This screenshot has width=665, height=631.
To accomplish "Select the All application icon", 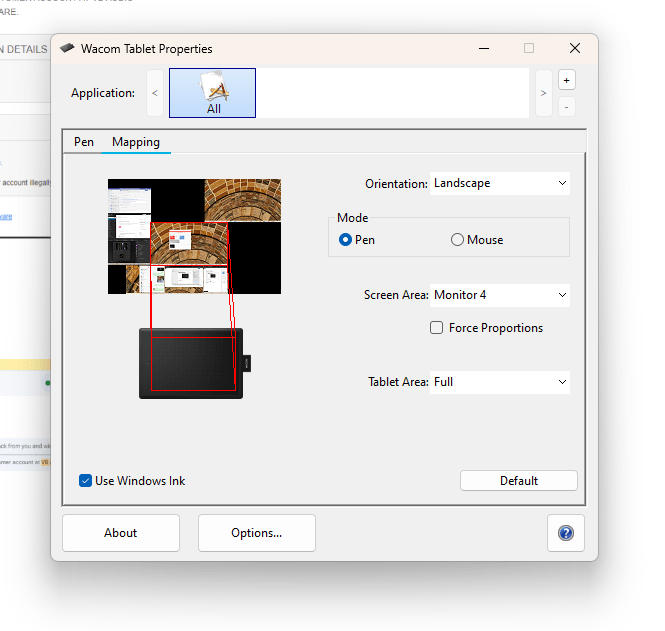I will (212, 93).
